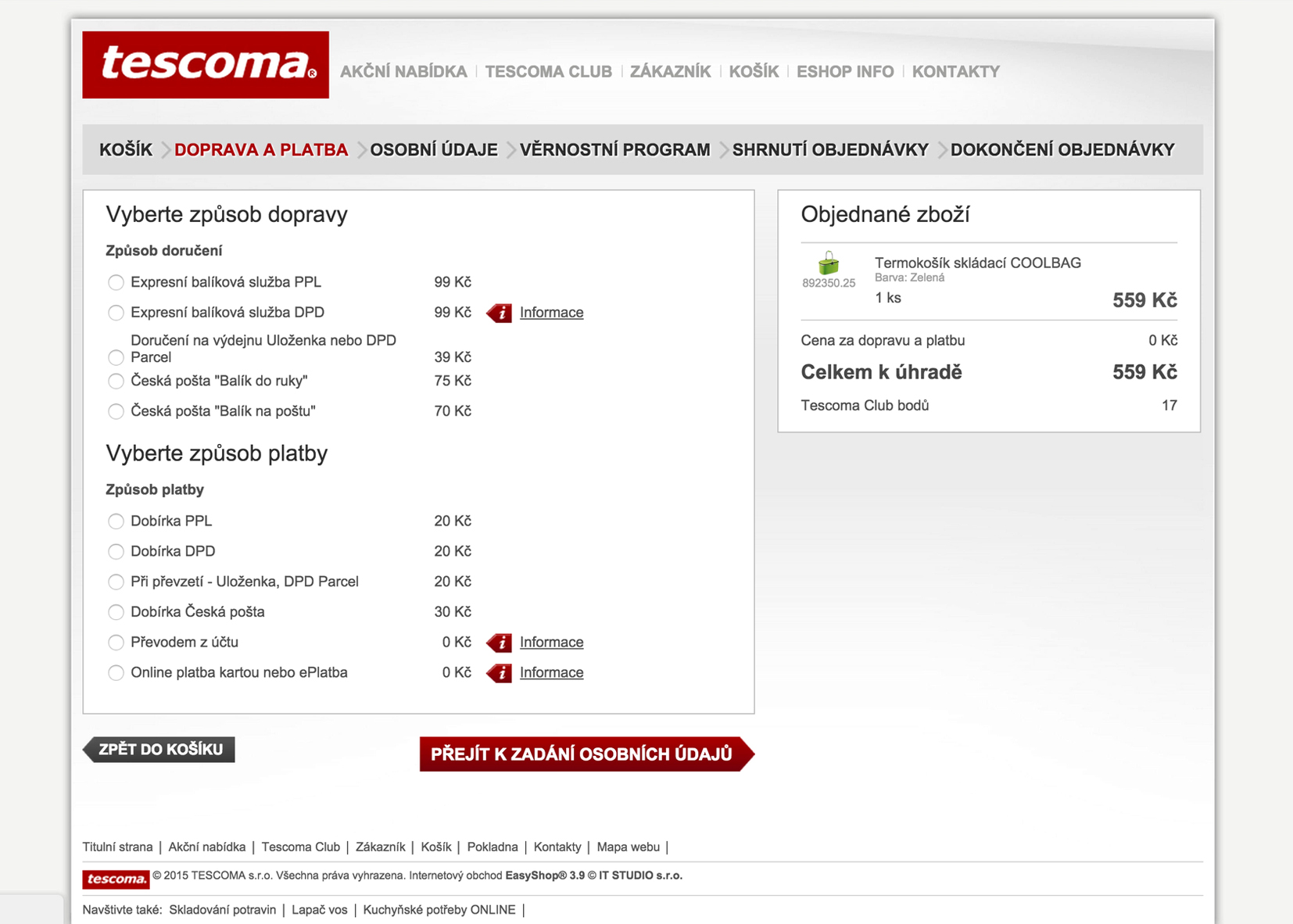Click the Barva: Zelená product detail
The height and width of the screenshot is (924, 1293).
tap(909, 278)
